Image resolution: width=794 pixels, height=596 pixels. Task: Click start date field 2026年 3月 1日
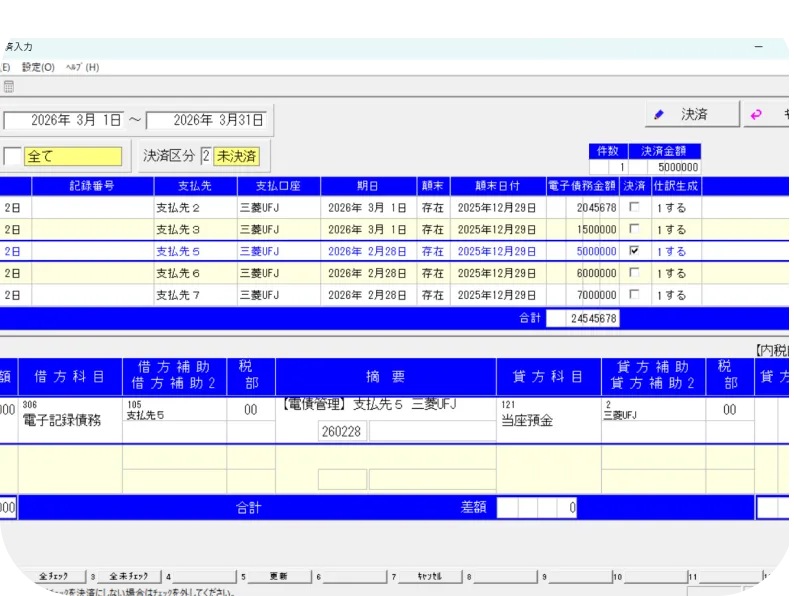tap(64, 120)
